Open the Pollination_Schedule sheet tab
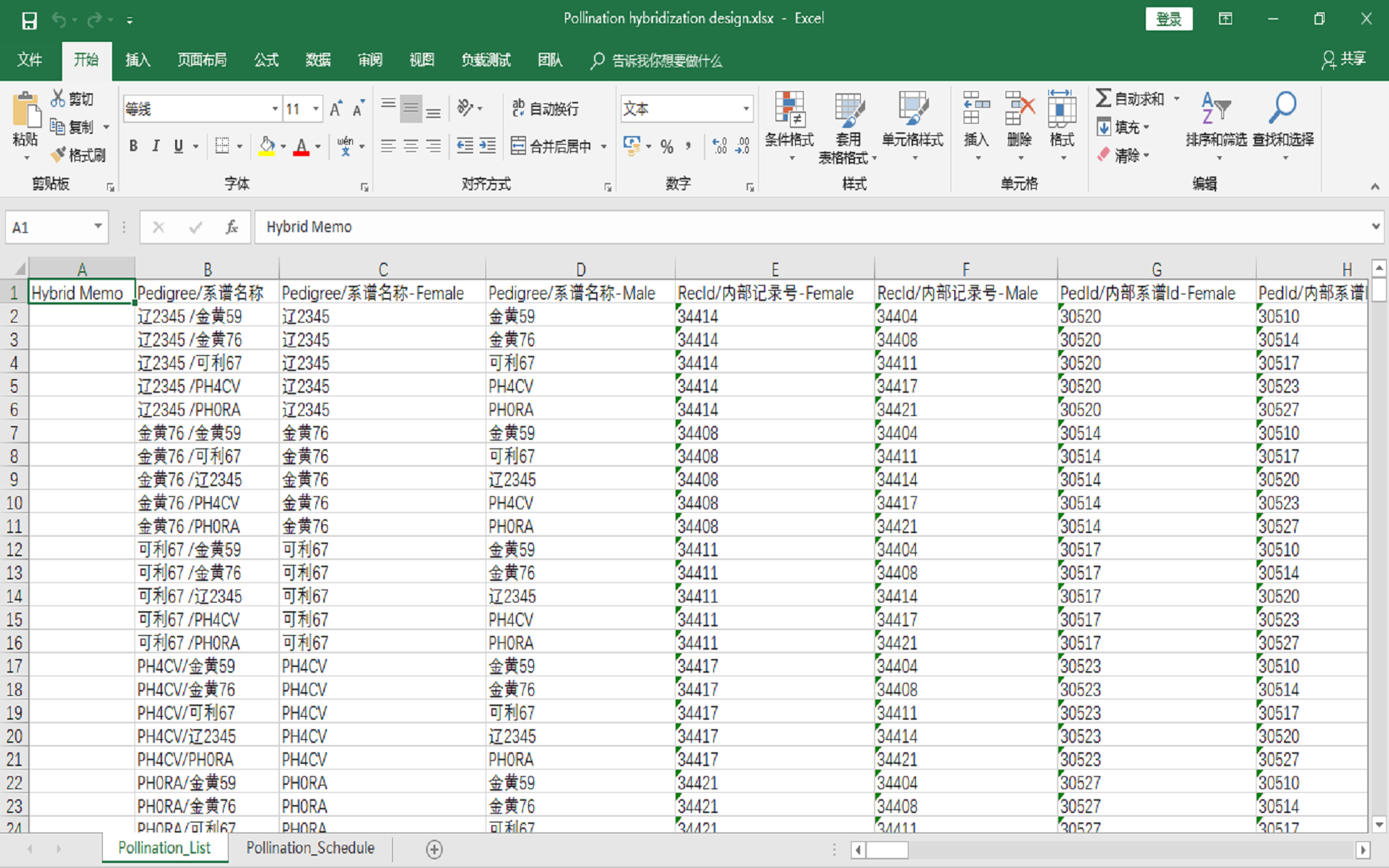 coord(310,848)
